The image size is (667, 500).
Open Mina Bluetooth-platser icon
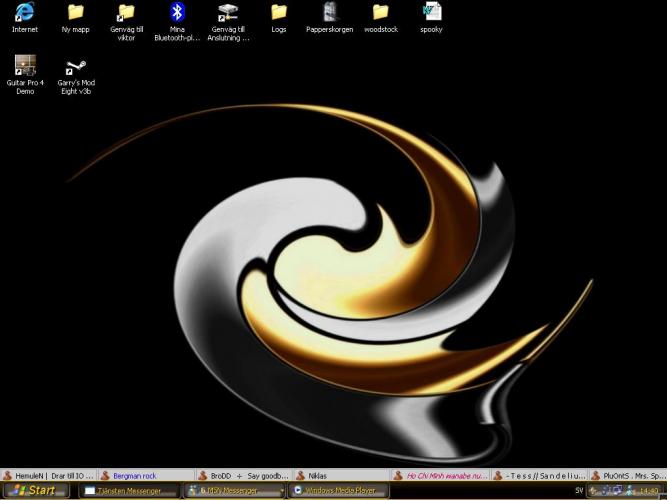point(177,13)
